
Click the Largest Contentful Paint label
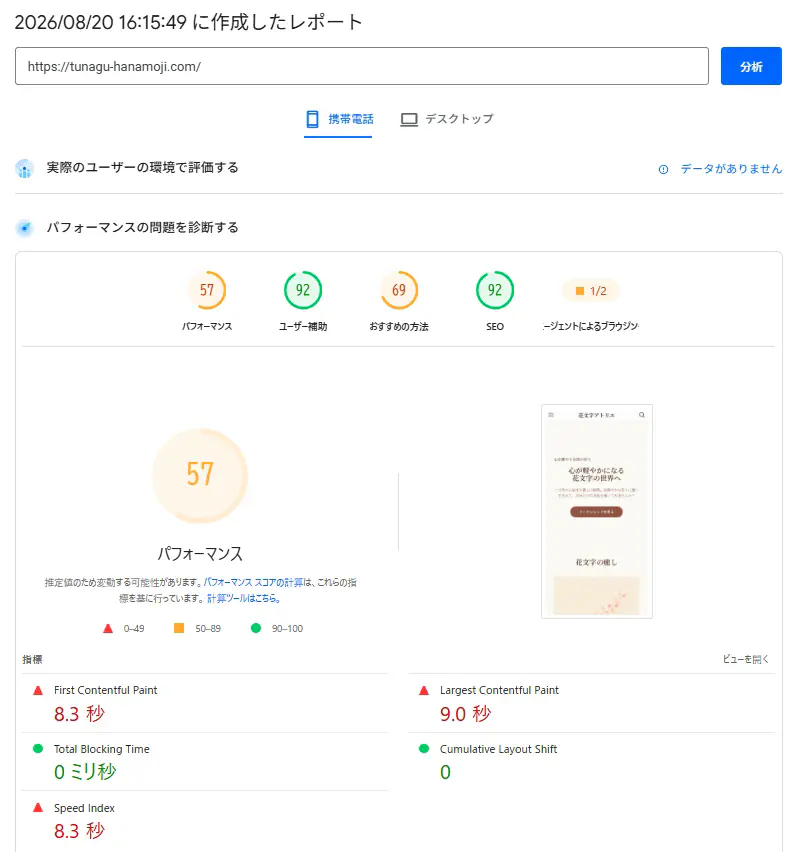pyautogui.click(x=499, y=690)
